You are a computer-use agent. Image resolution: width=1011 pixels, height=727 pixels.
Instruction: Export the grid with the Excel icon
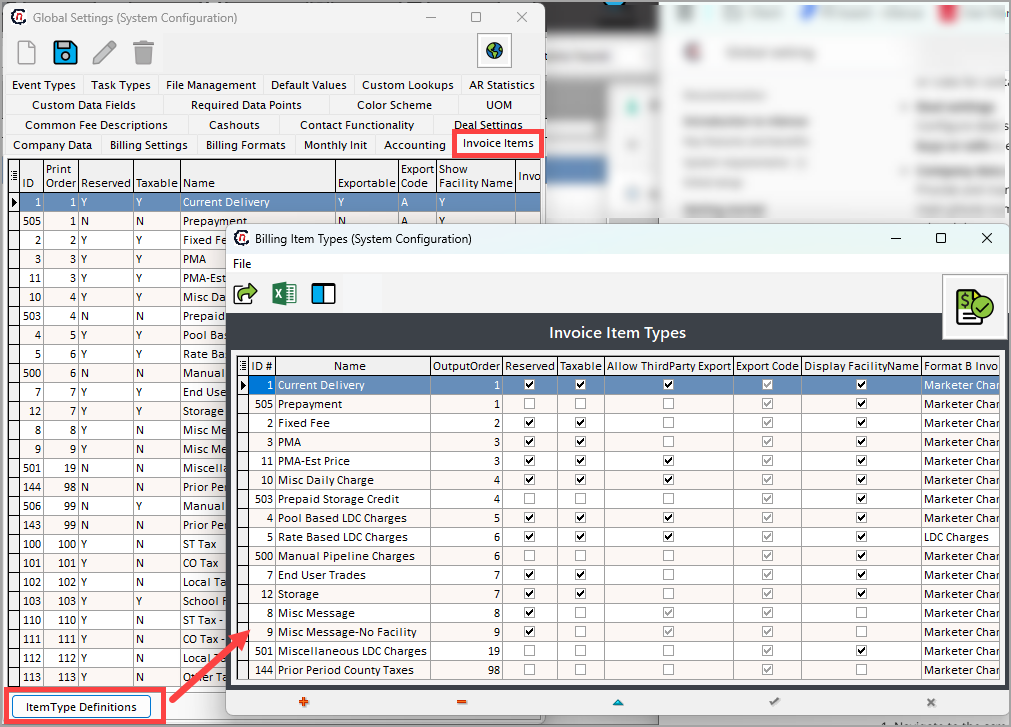284,294
